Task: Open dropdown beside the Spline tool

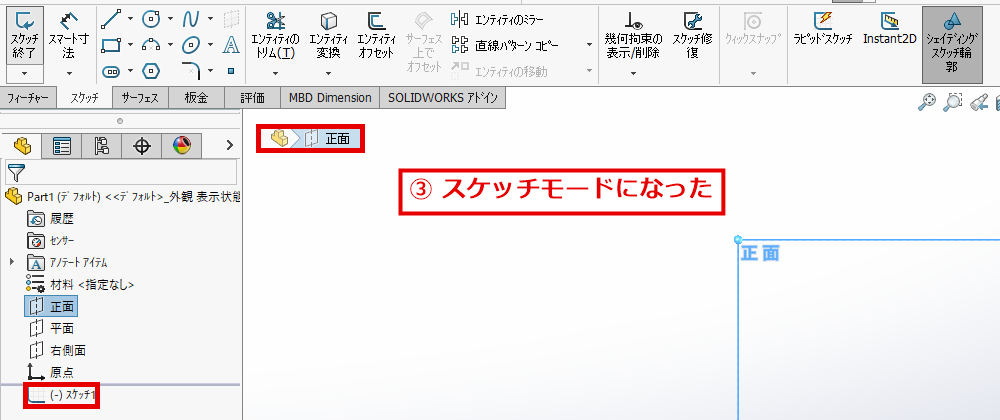Action: 211,19
